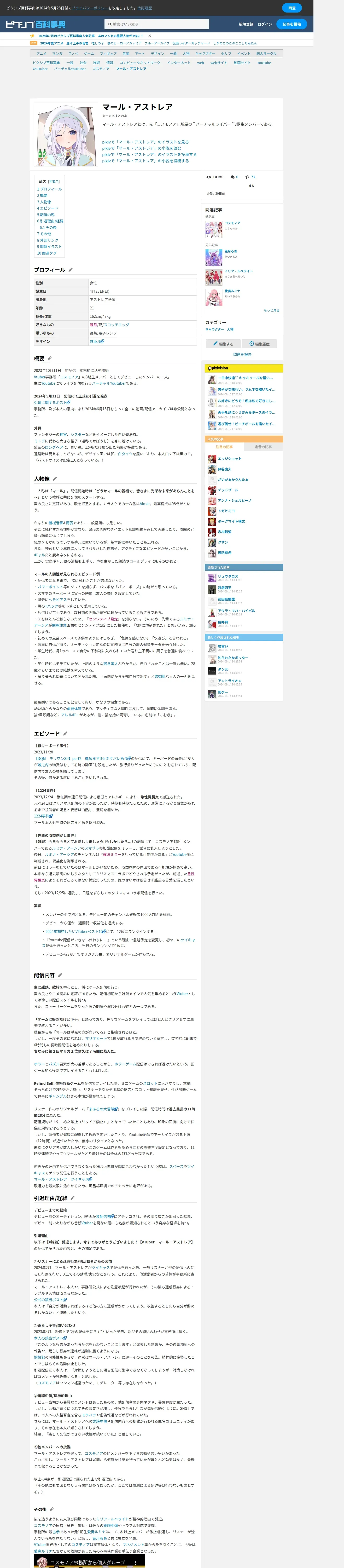Viewport: 344px width, 1568px height.
Task: Click the アントライオン new article link
Action: click(230, 681)
